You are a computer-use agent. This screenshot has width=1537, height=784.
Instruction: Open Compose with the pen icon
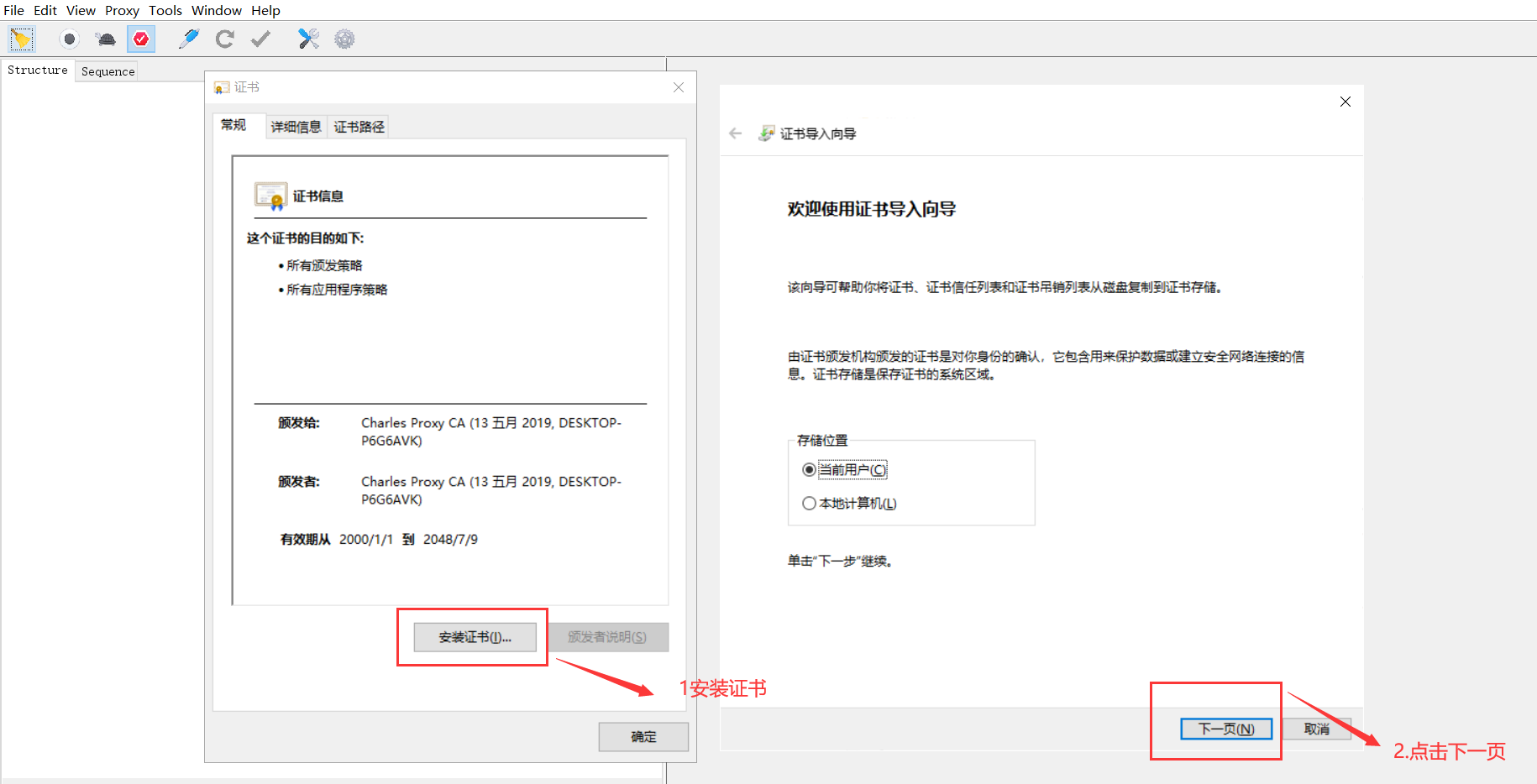pos(189,39)
